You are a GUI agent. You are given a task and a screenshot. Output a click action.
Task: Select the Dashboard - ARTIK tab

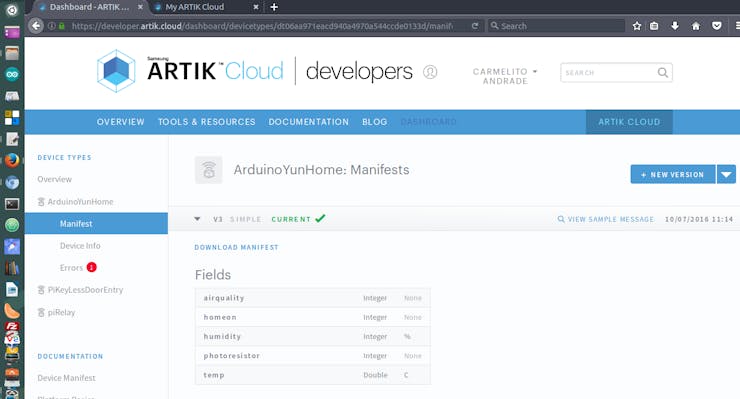(90, 7)
